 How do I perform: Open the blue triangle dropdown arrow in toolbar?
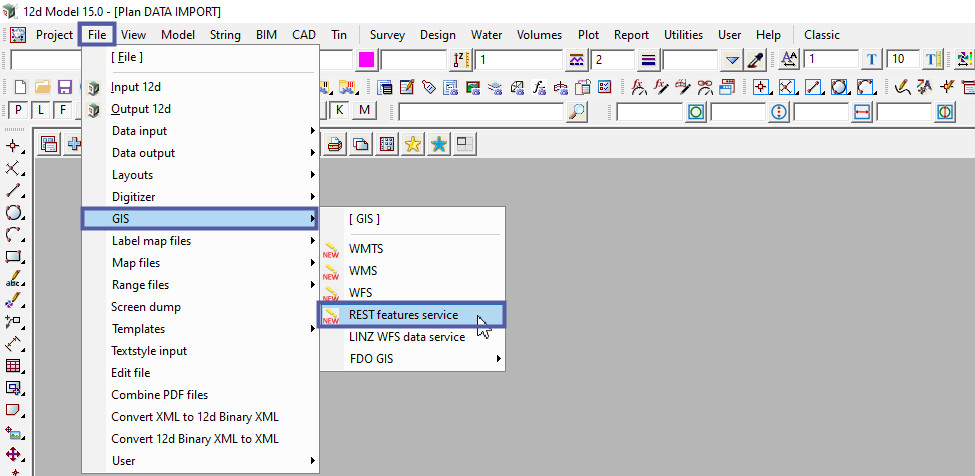pyautogui.click(x=733, y=60)
